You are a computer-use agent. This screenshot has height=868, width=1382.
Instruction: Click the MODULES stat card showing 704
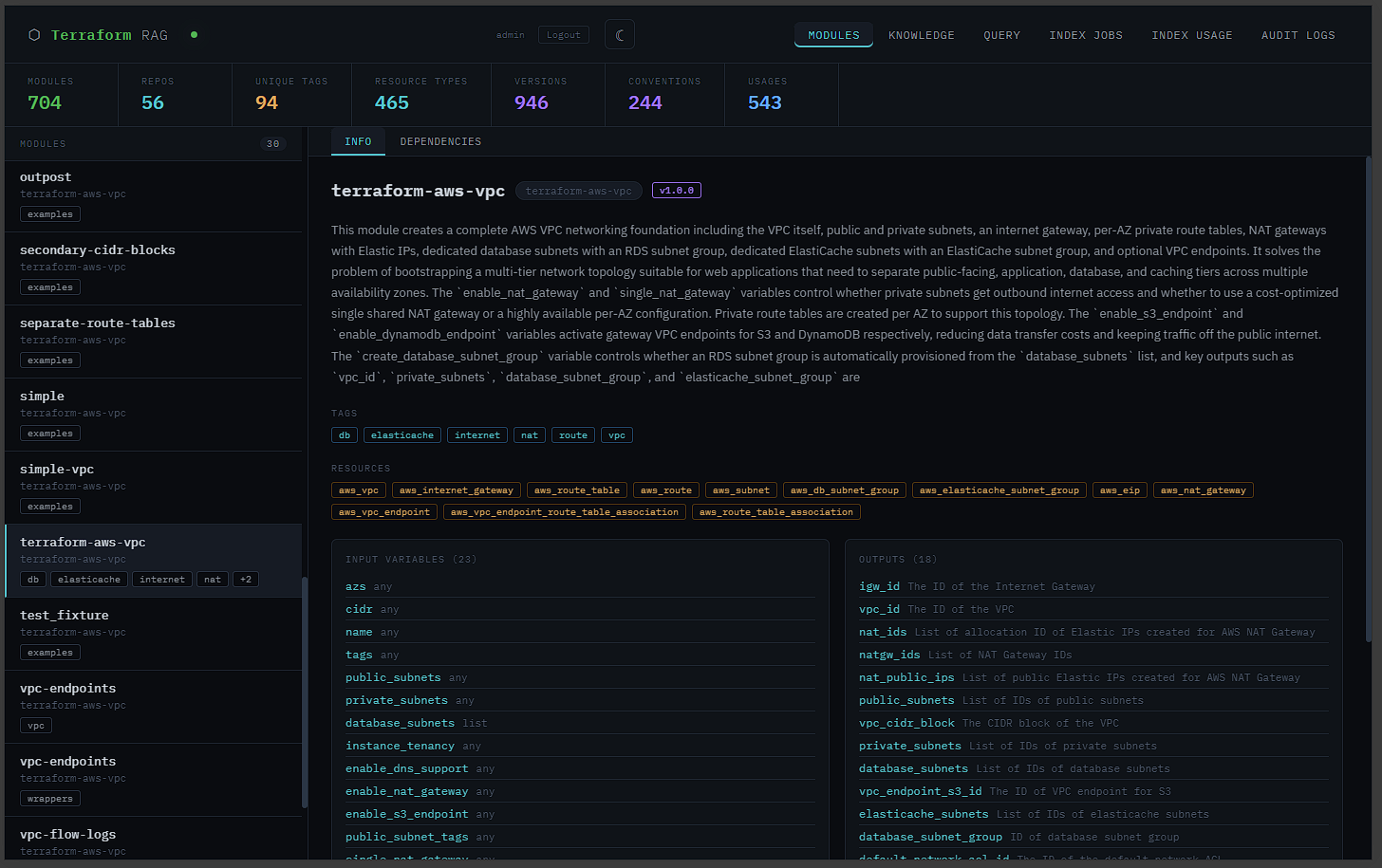point(61,94)
